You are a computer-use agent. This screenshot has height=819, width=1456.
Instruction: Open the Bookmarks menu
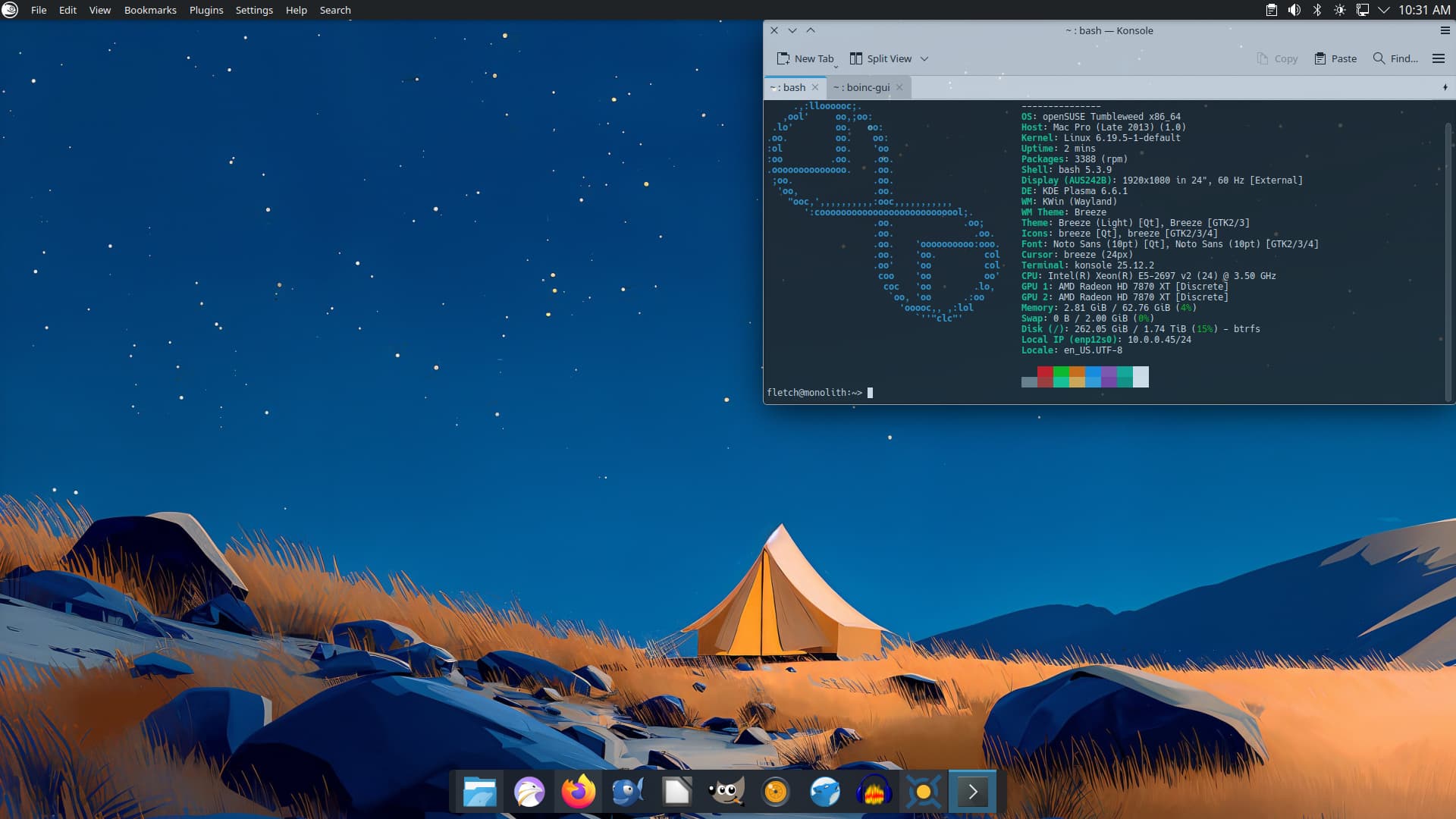pos(150,10)
